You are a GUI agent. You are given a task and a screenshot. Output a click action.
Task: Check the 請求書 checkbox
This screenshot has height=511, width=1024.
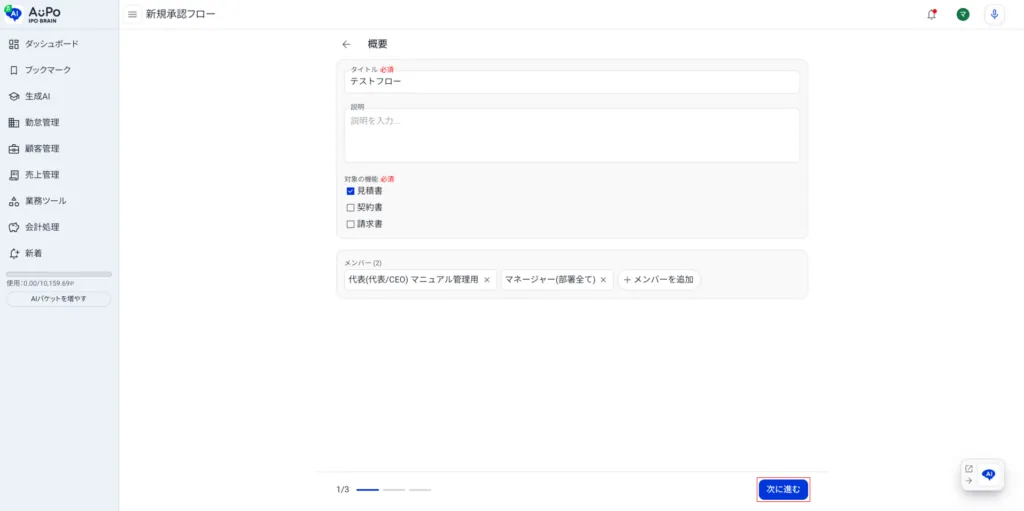pos(350,223)
